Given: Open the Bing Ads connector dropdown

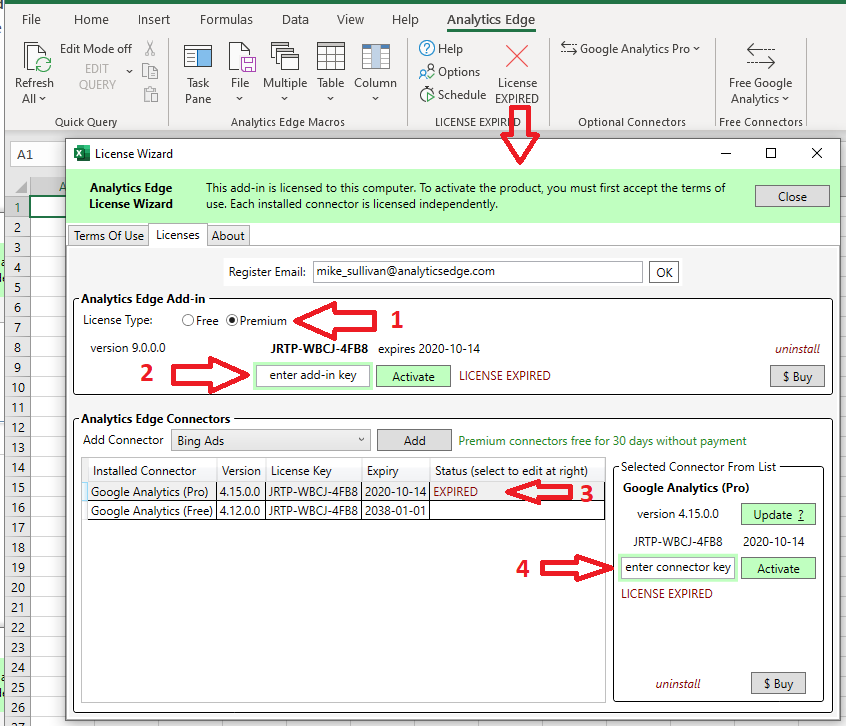Looking at the screenshot, I should 270,440.
